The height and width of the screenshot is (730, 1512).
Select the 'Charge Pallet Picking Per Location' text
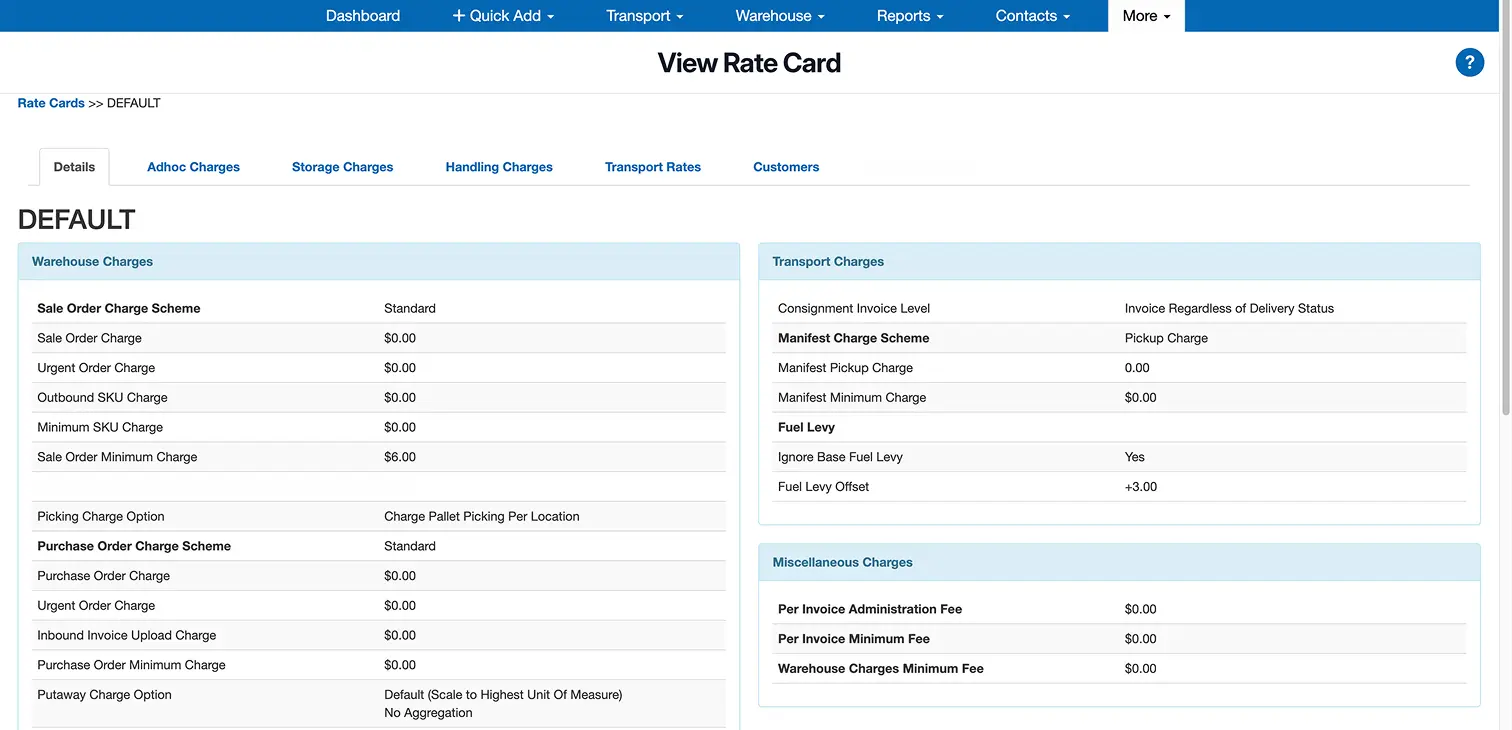(x=482, y=517)
